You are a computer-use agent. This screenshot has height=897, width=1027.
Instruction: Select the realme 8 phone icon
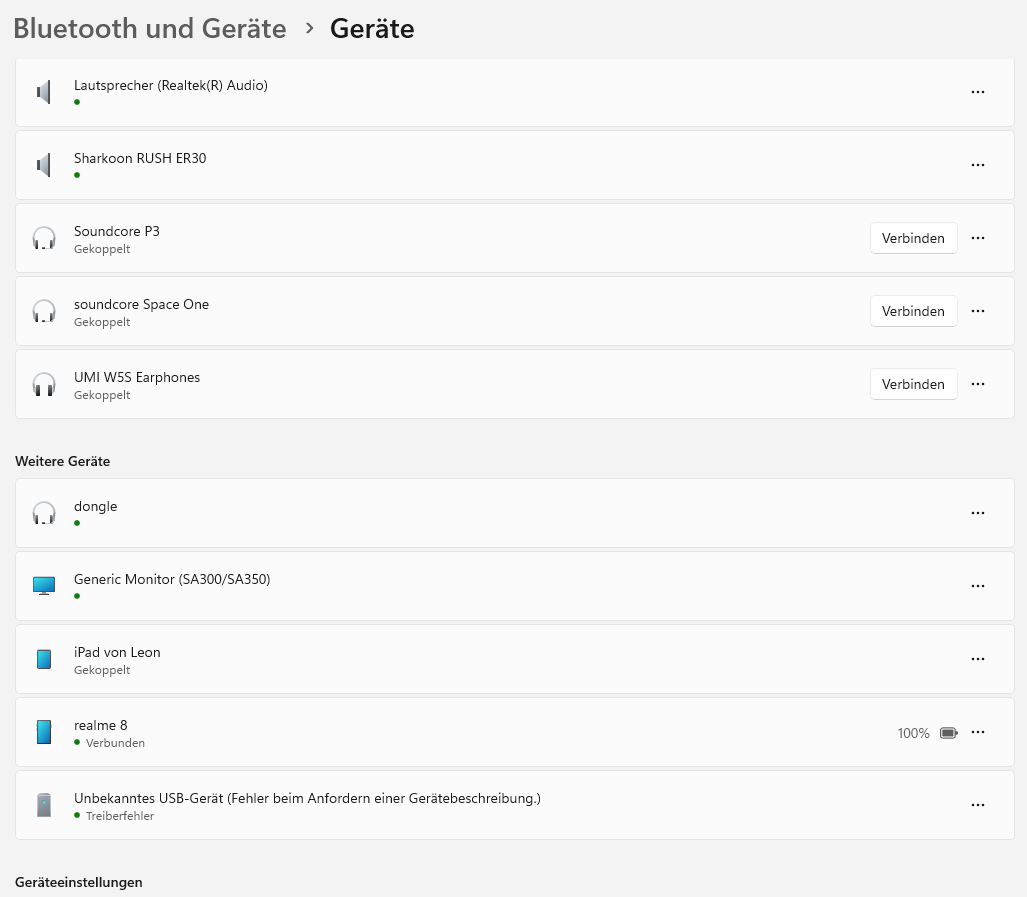tap(43, 731)
